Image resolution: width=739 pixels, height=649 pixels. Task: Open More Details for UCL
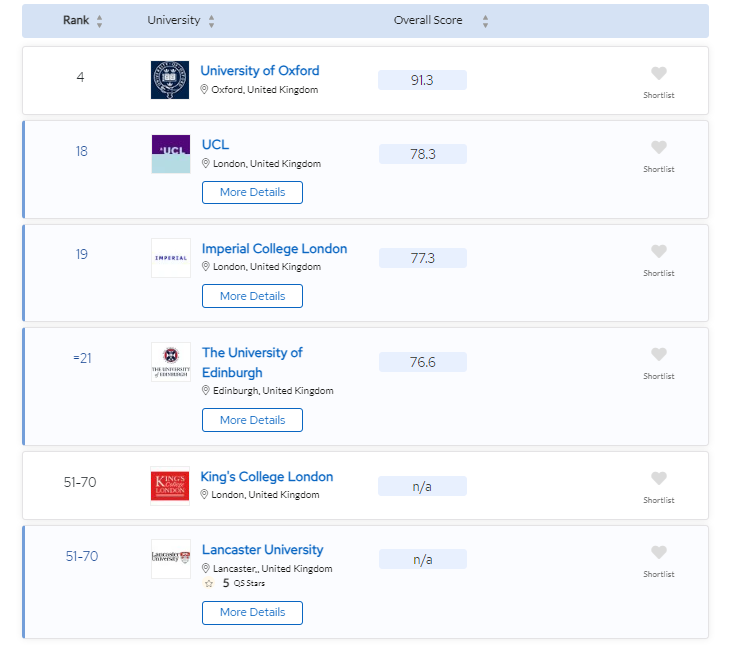tap(252, 192)
